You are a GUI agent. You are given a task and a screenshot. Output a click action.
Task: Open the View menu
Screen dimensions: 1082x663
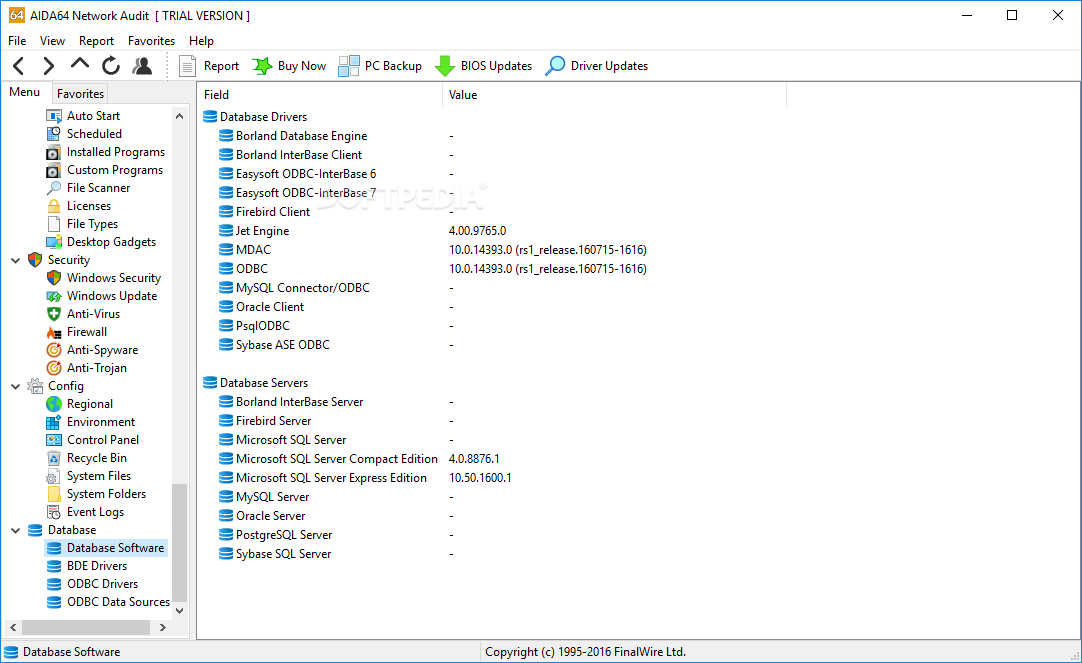(52, 41)
